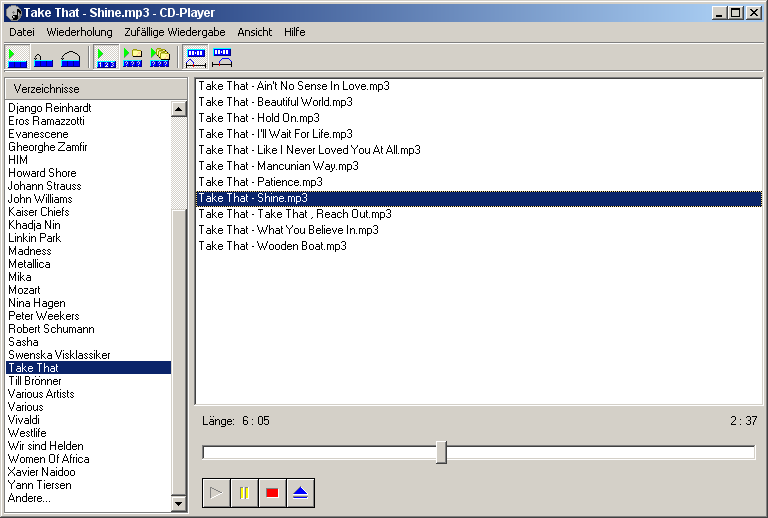The height and width of the screenshot is (518, 768).
Task: Stop playback with the red stop button
Action: pos(272,493)
